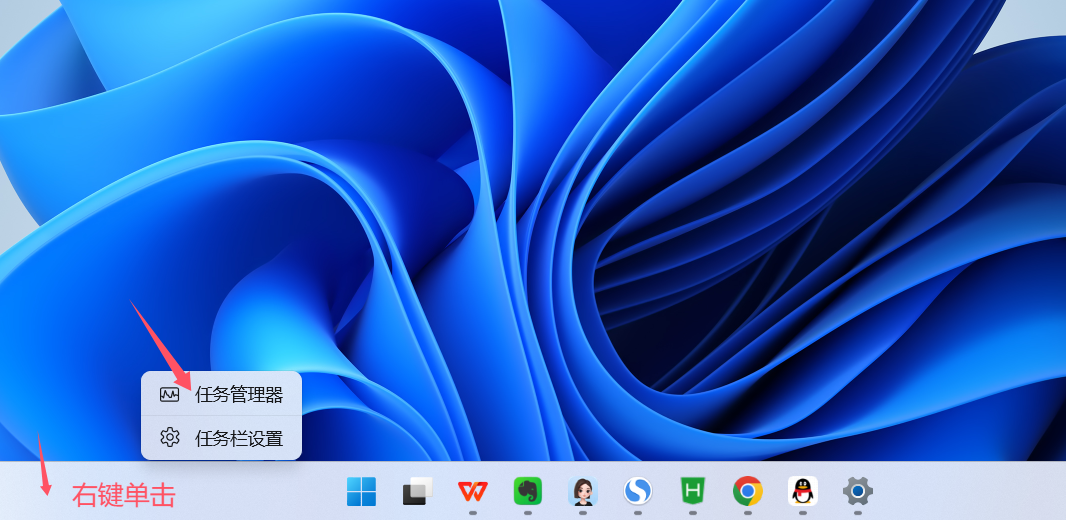The image size is (1066, 520).
Task: Open Task View from the taskbar
Action: [417, 491]
